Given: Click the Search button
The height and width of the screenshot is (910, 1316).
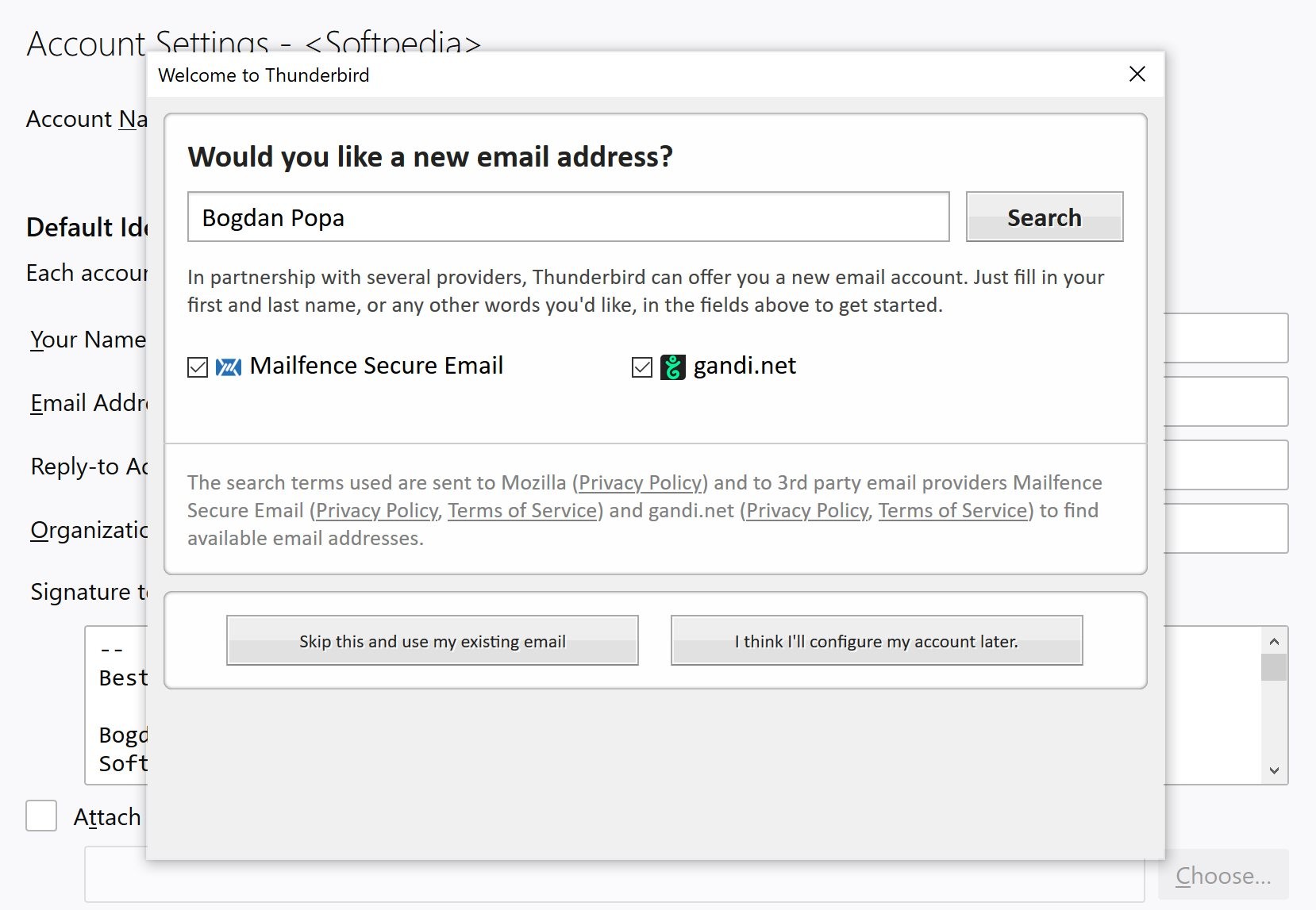Looking at the screenshot, I should click(x=1044, y=217).
